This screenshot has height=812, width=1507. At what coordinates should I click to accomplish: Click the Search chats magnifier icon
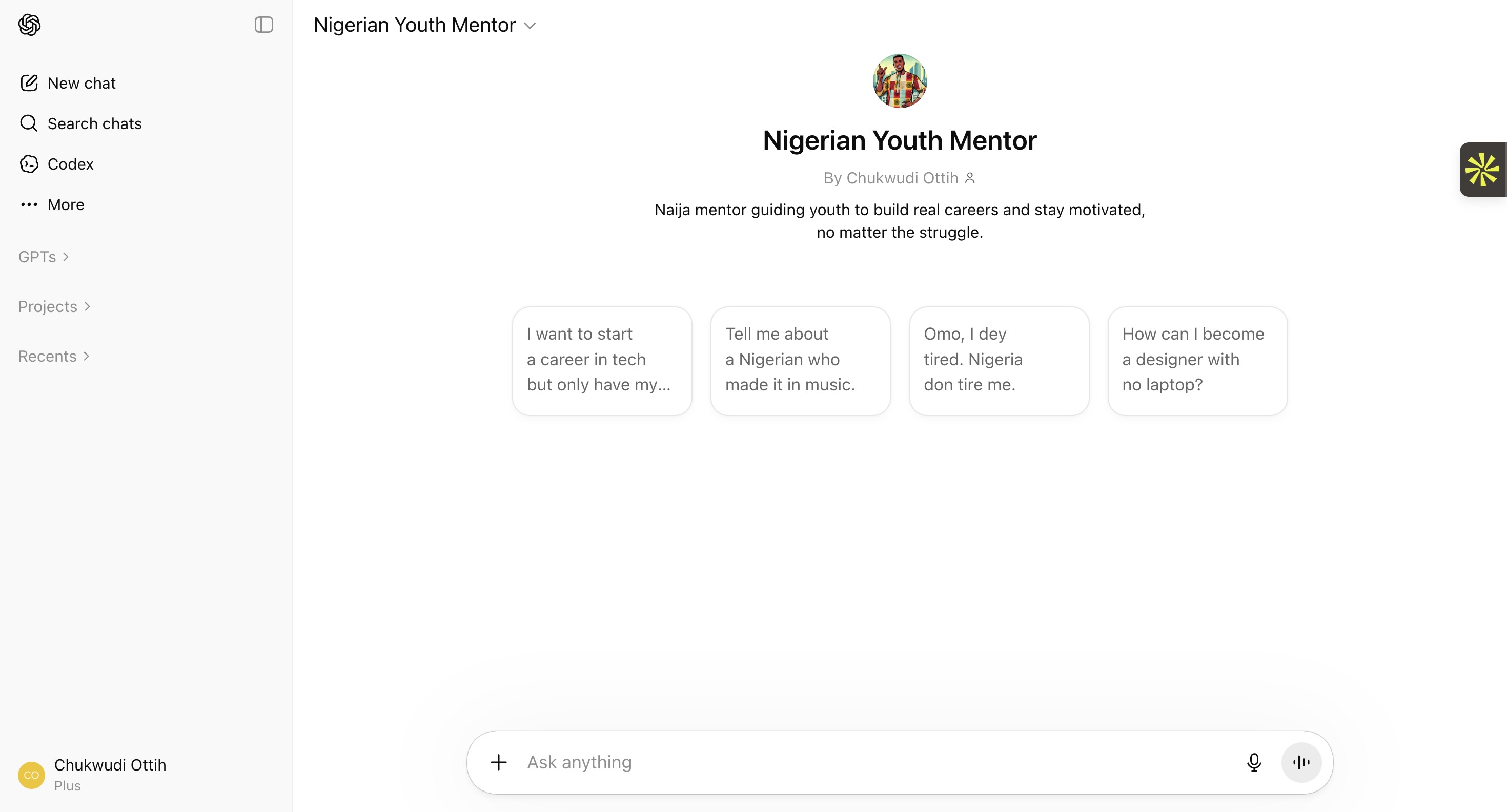pos(29,123)
